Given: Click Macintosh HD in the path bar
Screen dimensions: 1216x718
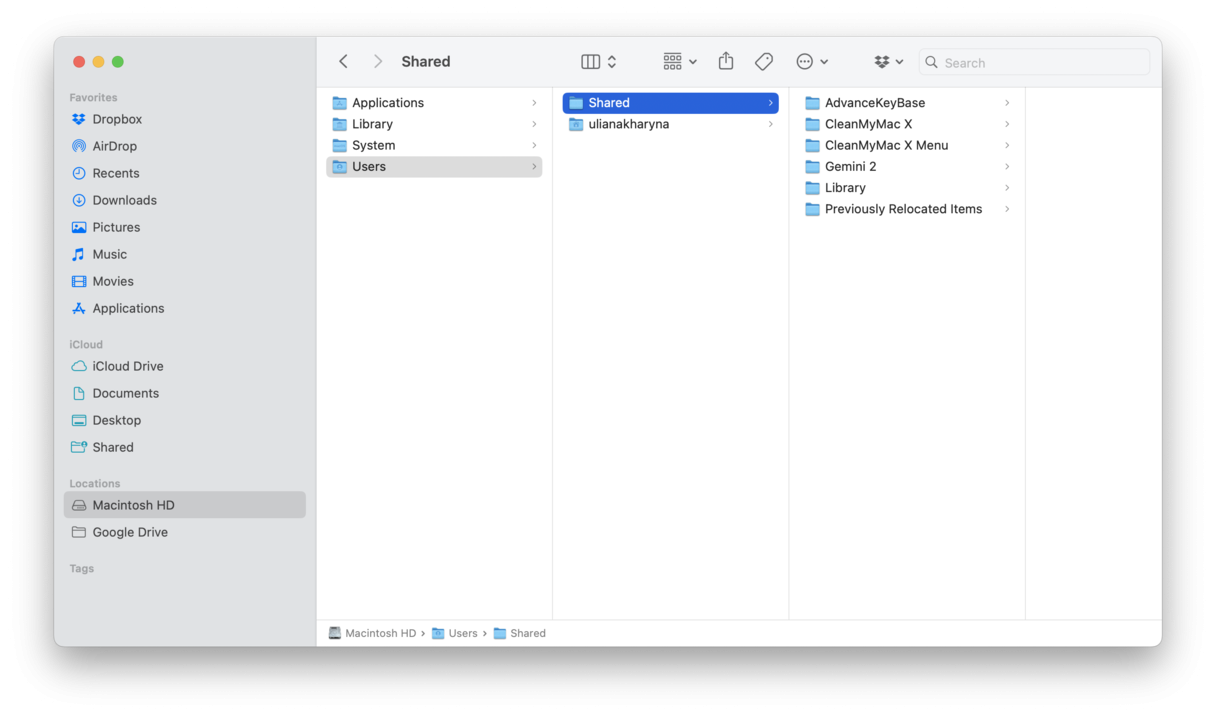Looking at the screenshot, I should (381, 633).
